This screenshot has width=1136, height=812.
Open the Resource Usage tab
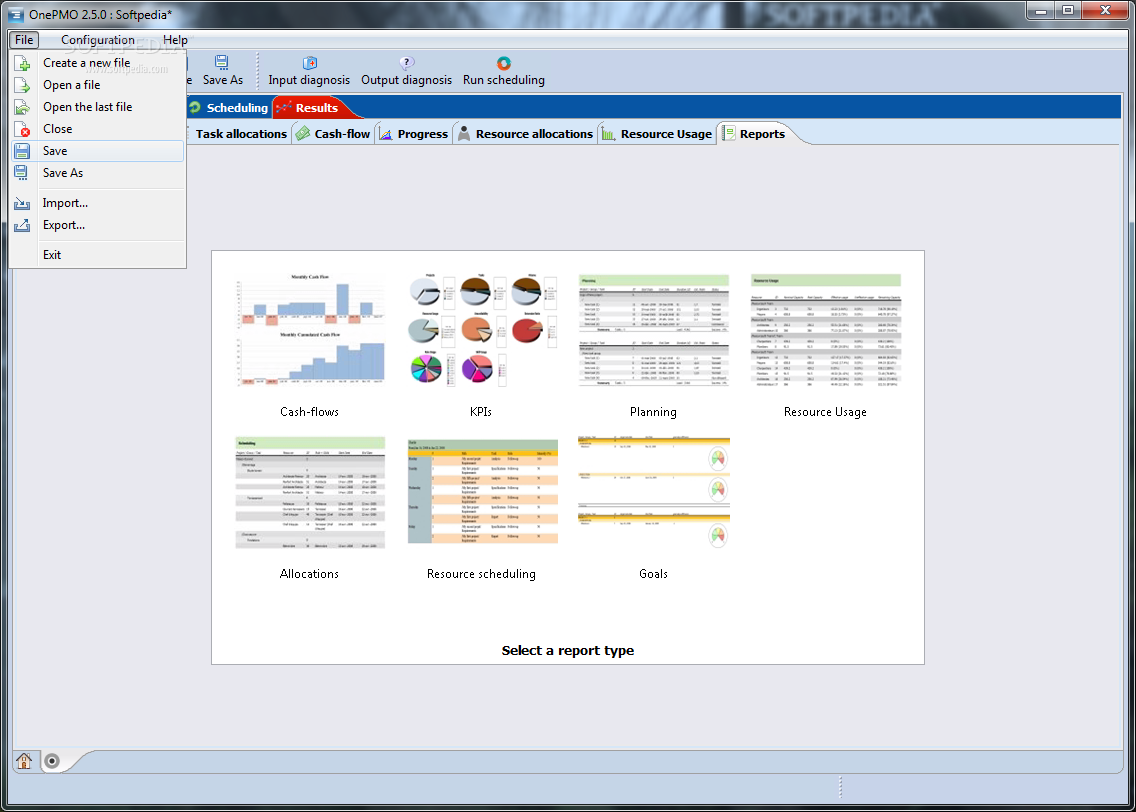click(x=657, y=134)
